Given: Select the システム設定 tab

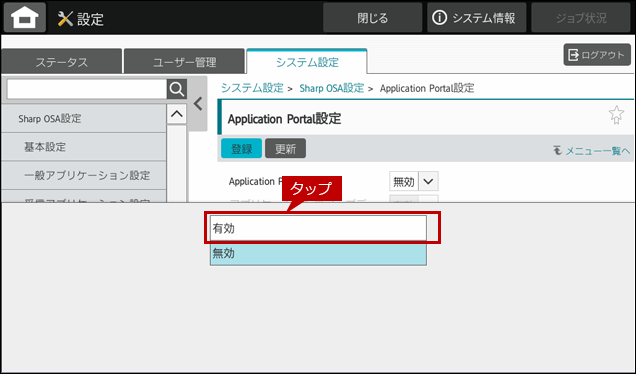Looking at the screenshot, I should (x=307, y=62).
